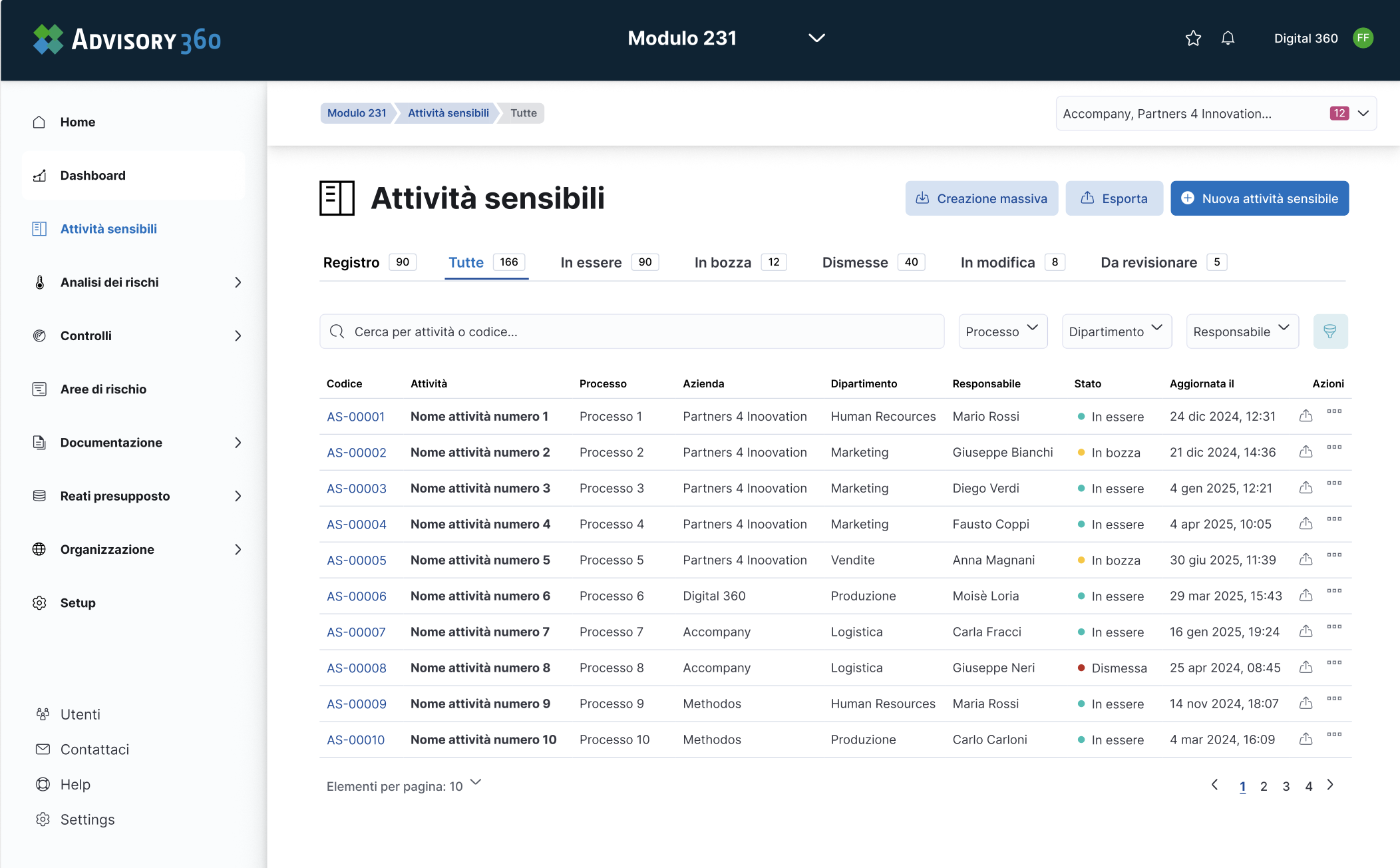Open the AS-00004 code link

356,525
